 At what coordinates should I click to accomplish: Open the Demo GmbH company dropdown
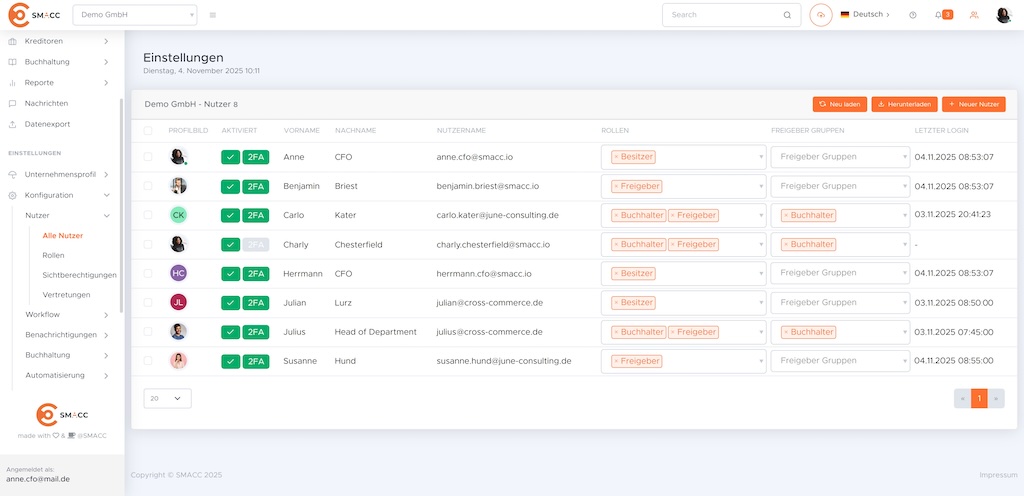tap(135, 15)
